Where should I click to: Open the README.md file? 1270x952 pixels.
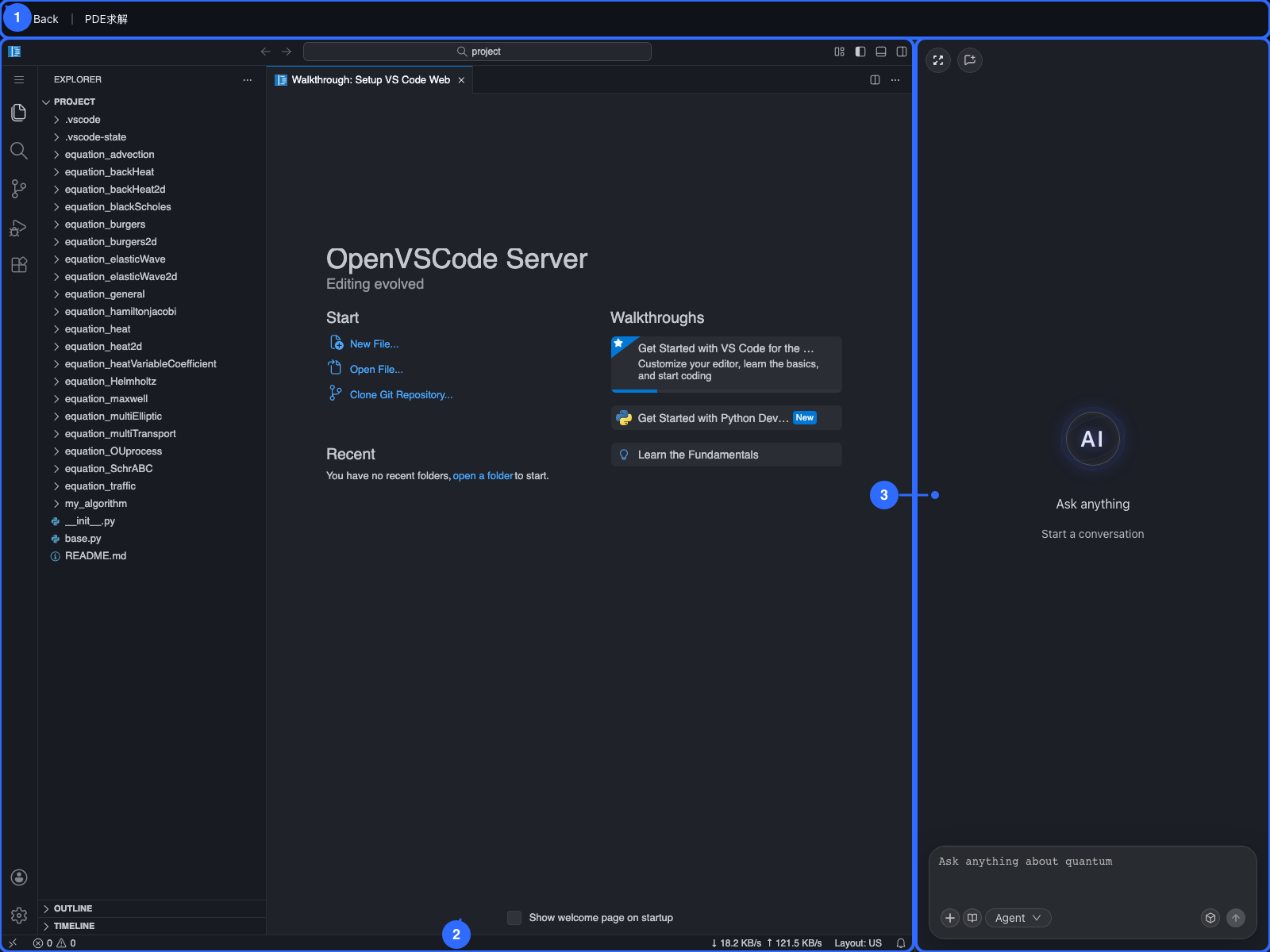click(x=152, y=556)
